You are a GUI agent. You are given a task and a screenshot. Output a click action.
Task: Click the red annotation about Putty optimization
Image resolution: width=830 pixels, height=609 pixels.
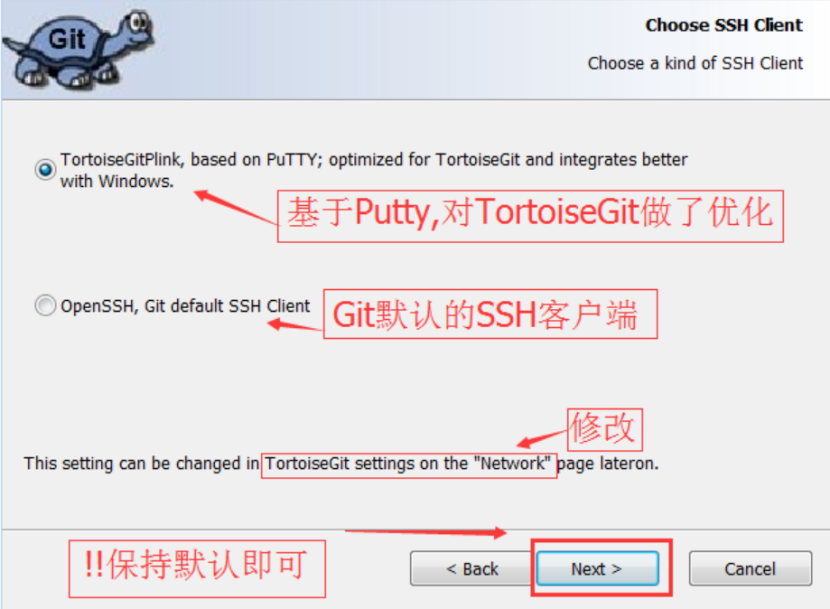[530, 216]
